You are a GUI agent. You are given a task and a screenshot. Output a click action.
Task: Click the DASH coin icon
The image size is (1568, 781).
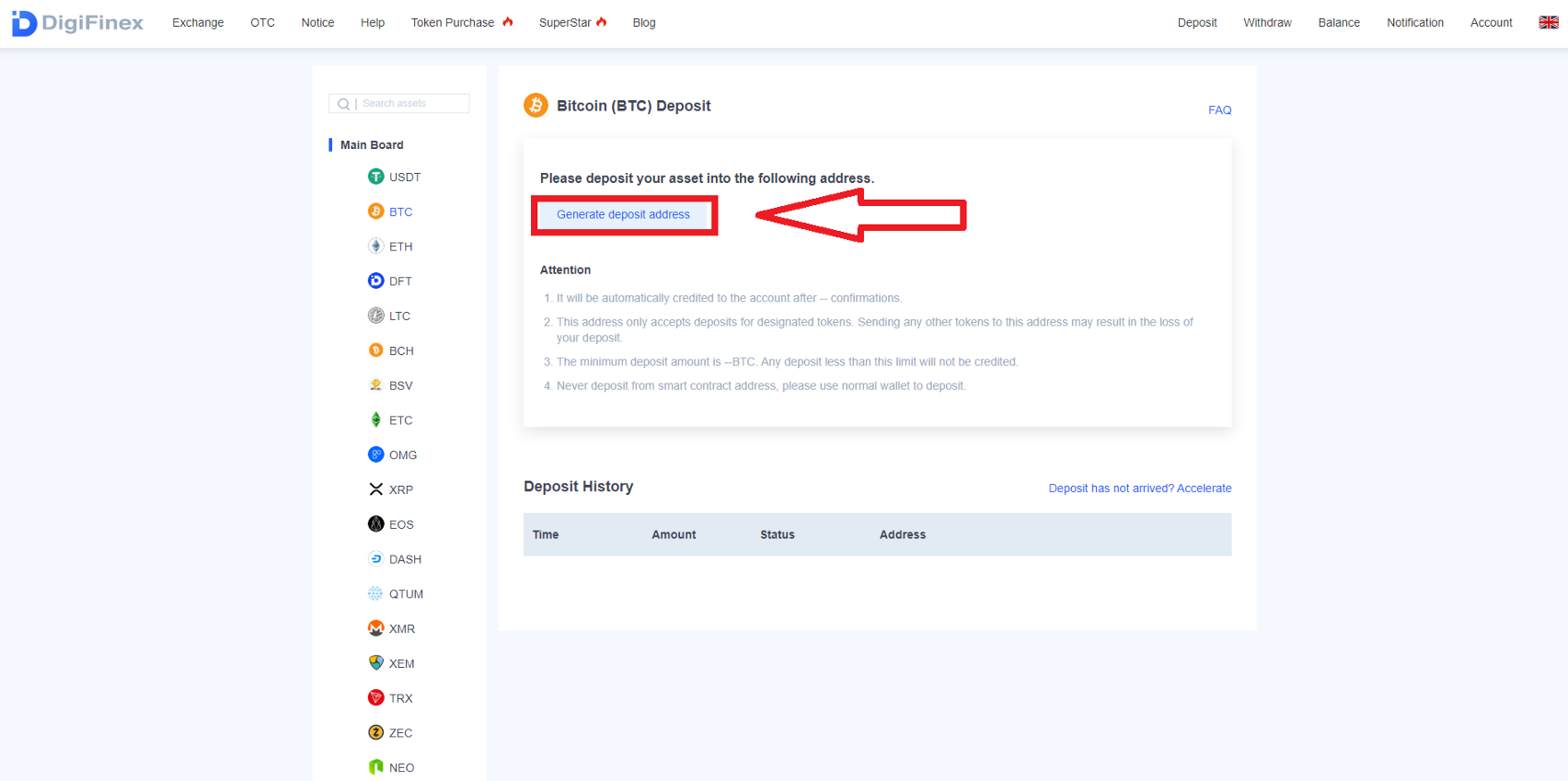375,558
